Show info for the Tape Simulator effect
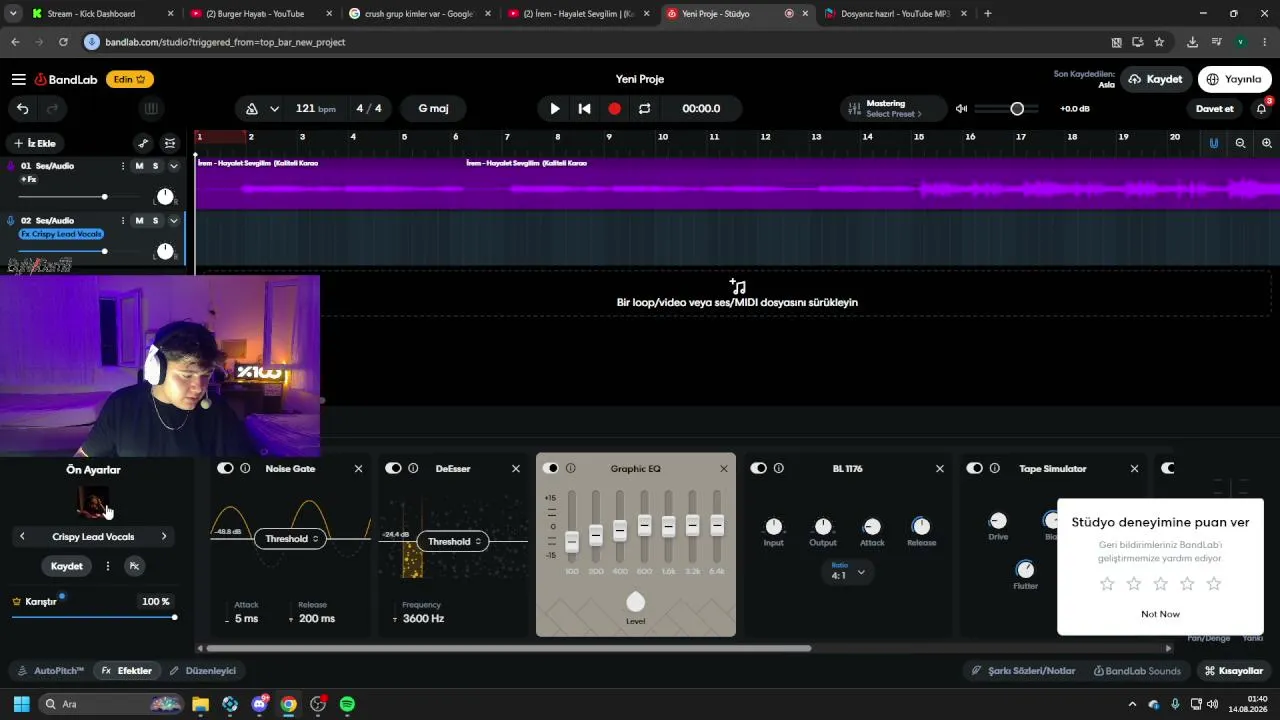 tap(995, 468)
